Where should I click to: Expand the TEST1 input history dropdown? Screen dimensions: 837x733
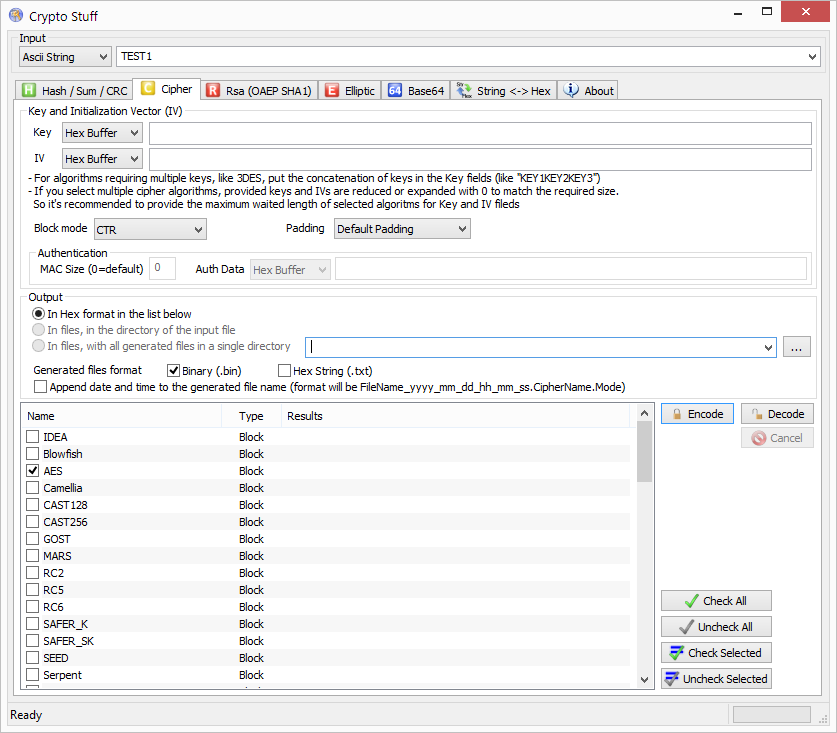pos(812,57)
